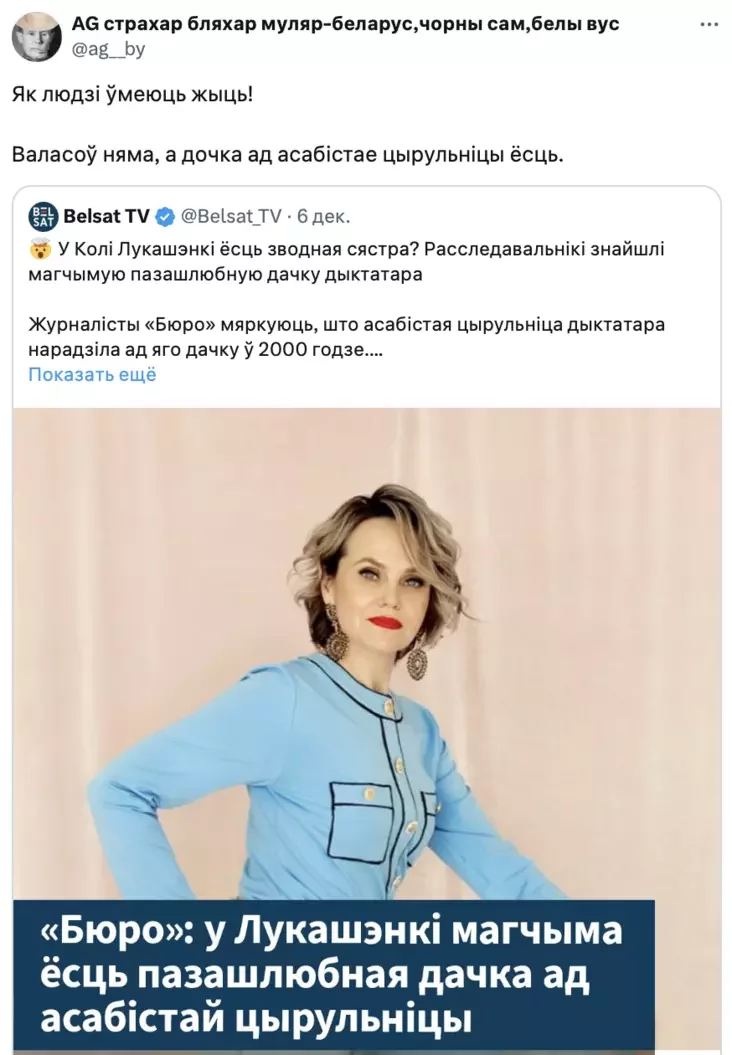Click the Belsat TV logo avatar
Viewport: 732px width, 1055px height.
[x=43, y=217]
